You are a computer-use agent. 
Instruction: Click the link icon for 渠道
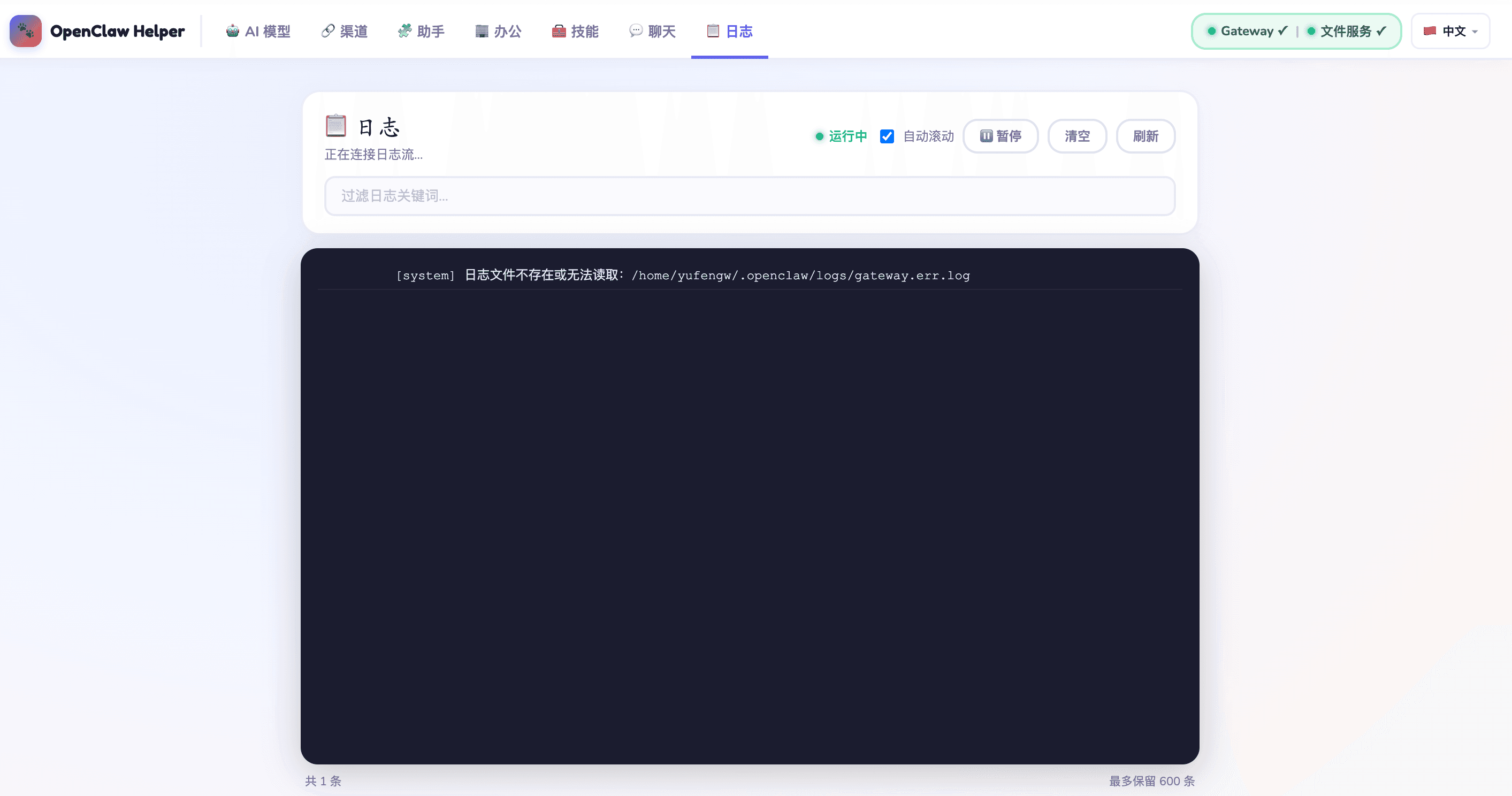click(x=328, y=31)
